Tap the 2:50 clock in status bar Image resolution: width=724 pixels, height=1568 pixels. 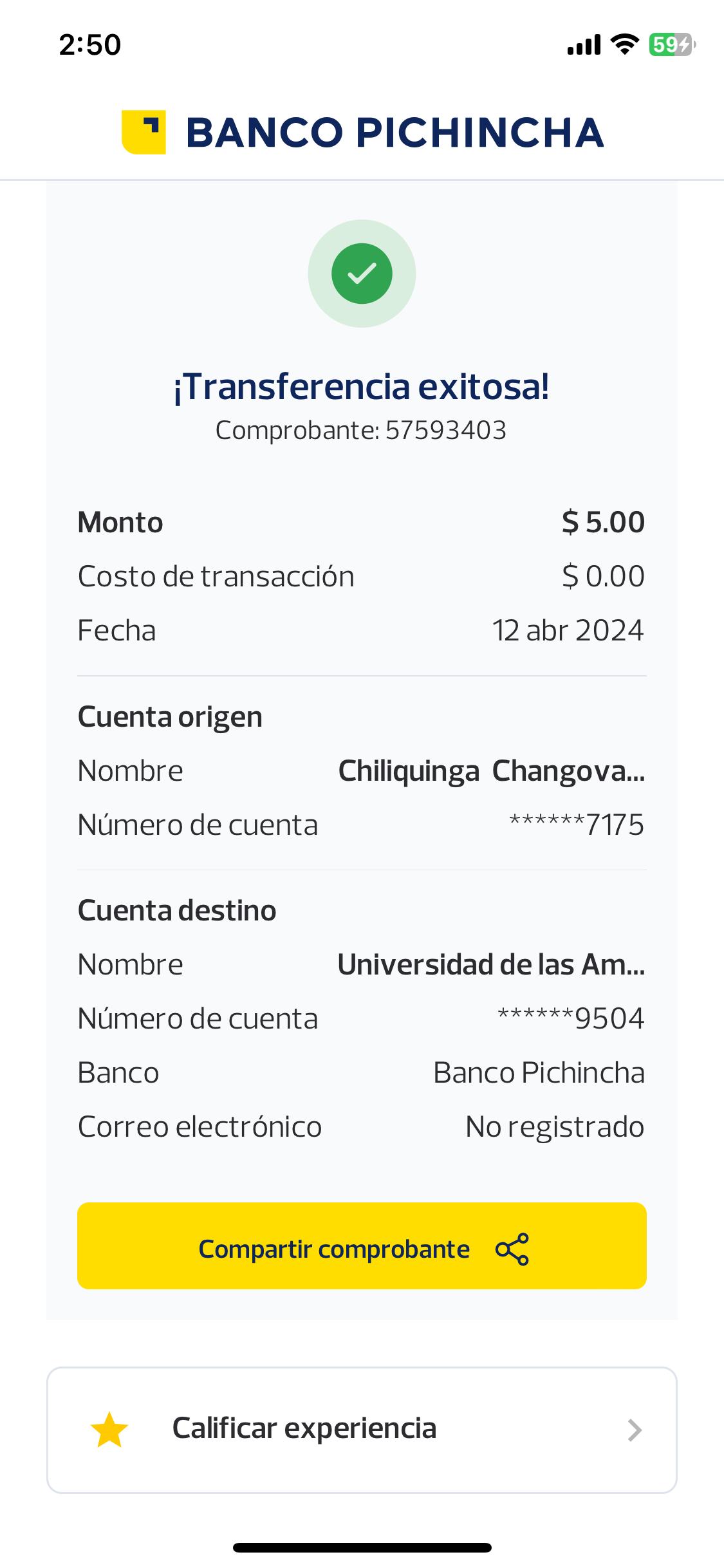90,45
